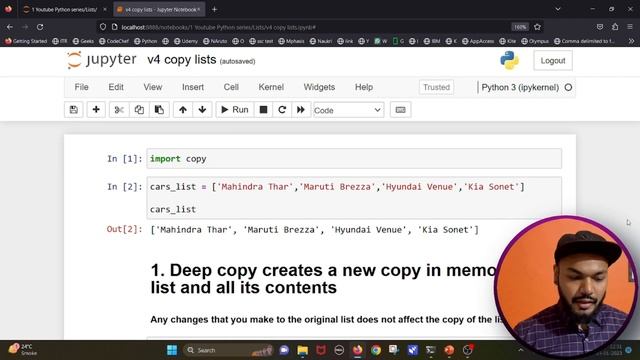Viewport: 640px width, 360px height.
Task: Open the browser extensions icon
Action: pos(615,27)
